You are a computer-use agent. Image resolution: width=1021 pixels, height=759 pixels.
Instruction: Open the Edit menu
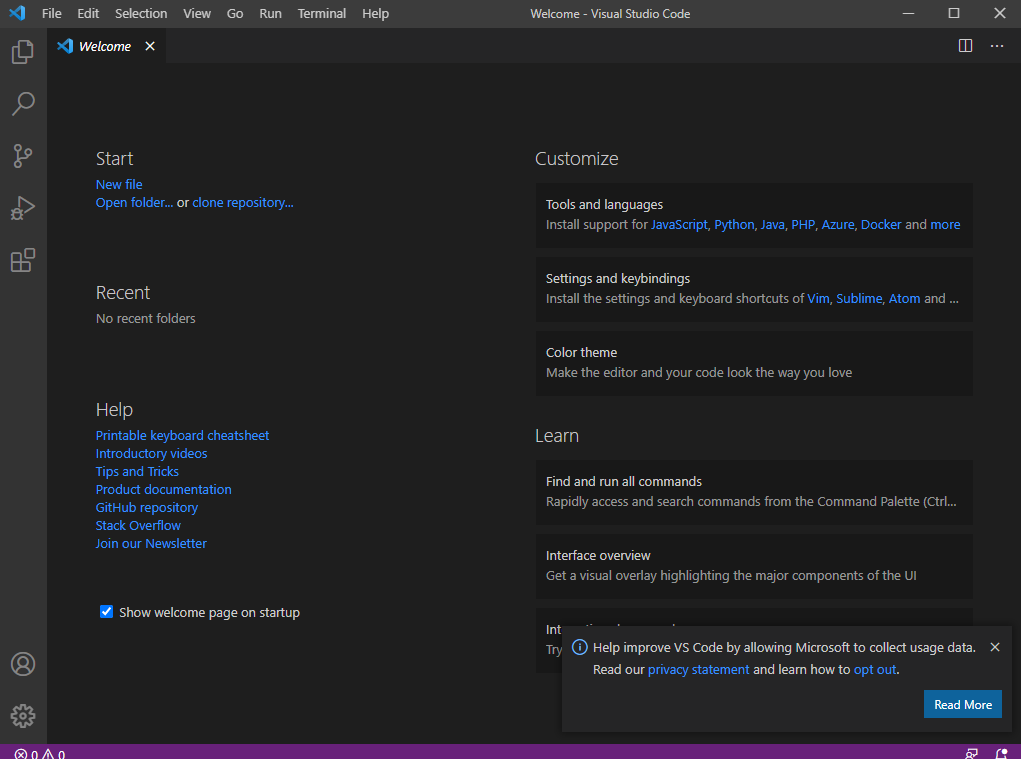point(88,13)
